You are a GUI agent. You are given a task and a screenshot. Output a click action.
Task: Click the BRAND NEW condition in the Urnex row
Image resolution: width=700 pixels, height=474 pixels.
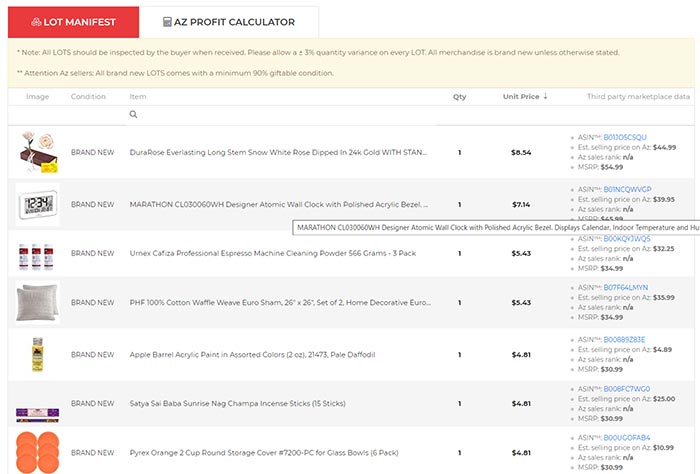pyautogui.click(x=92, y=253)
